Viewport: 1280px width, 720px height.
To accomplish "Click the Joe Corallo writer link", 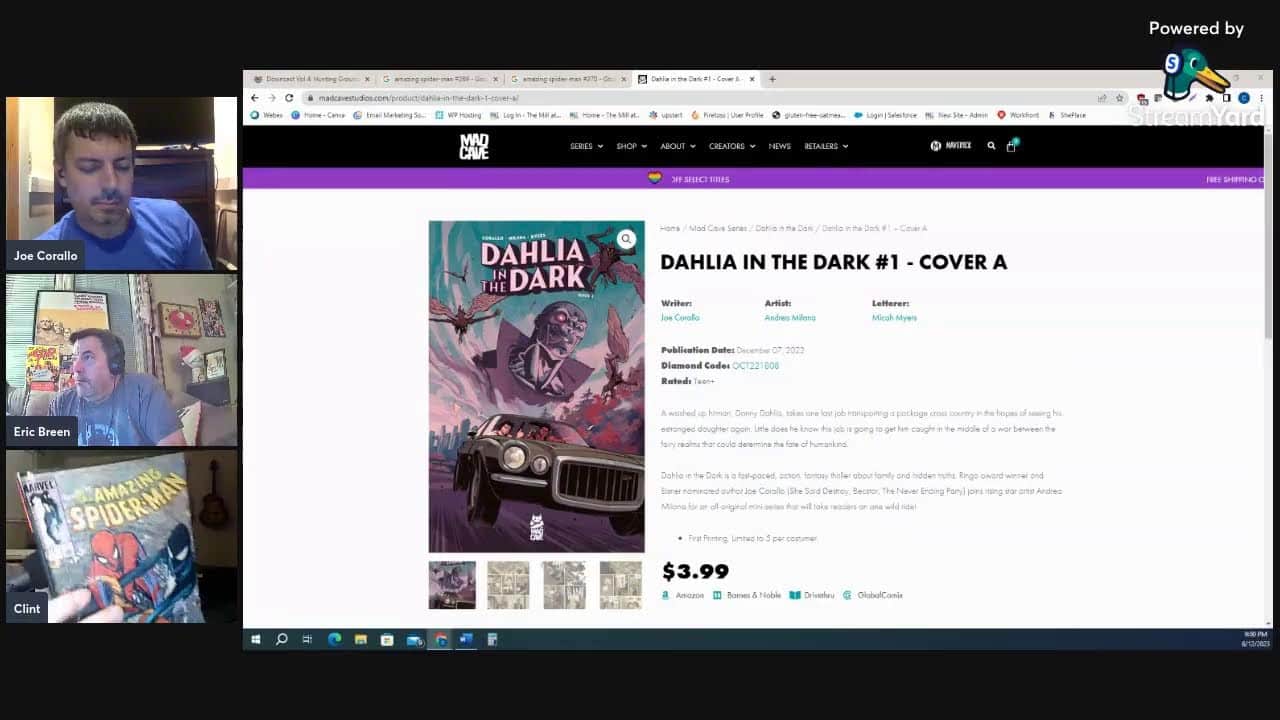I will click(680, 318).
